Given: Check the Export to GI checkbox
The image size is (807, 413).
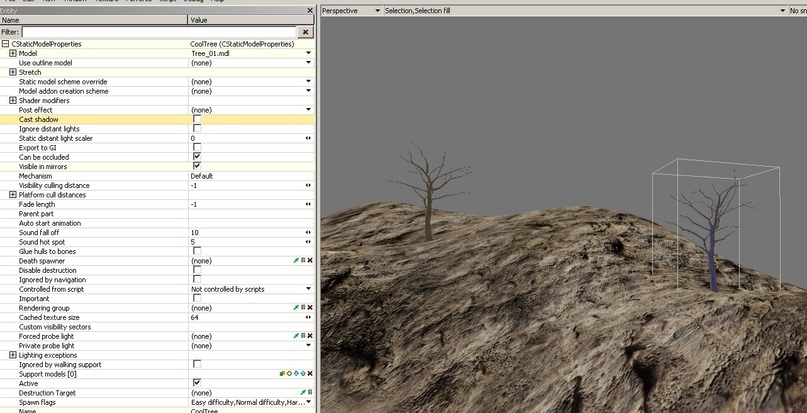Looking at the screenshot, I should click(x=197, y=148).
